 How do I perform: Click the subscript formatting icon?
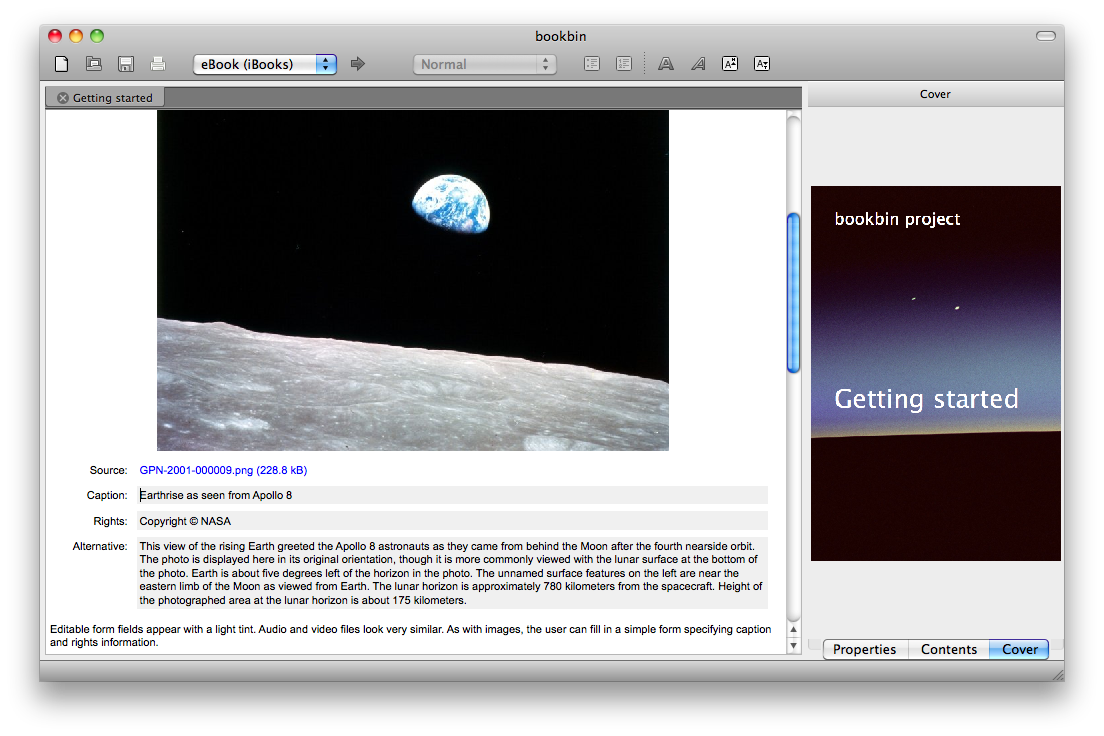[762, 64]
